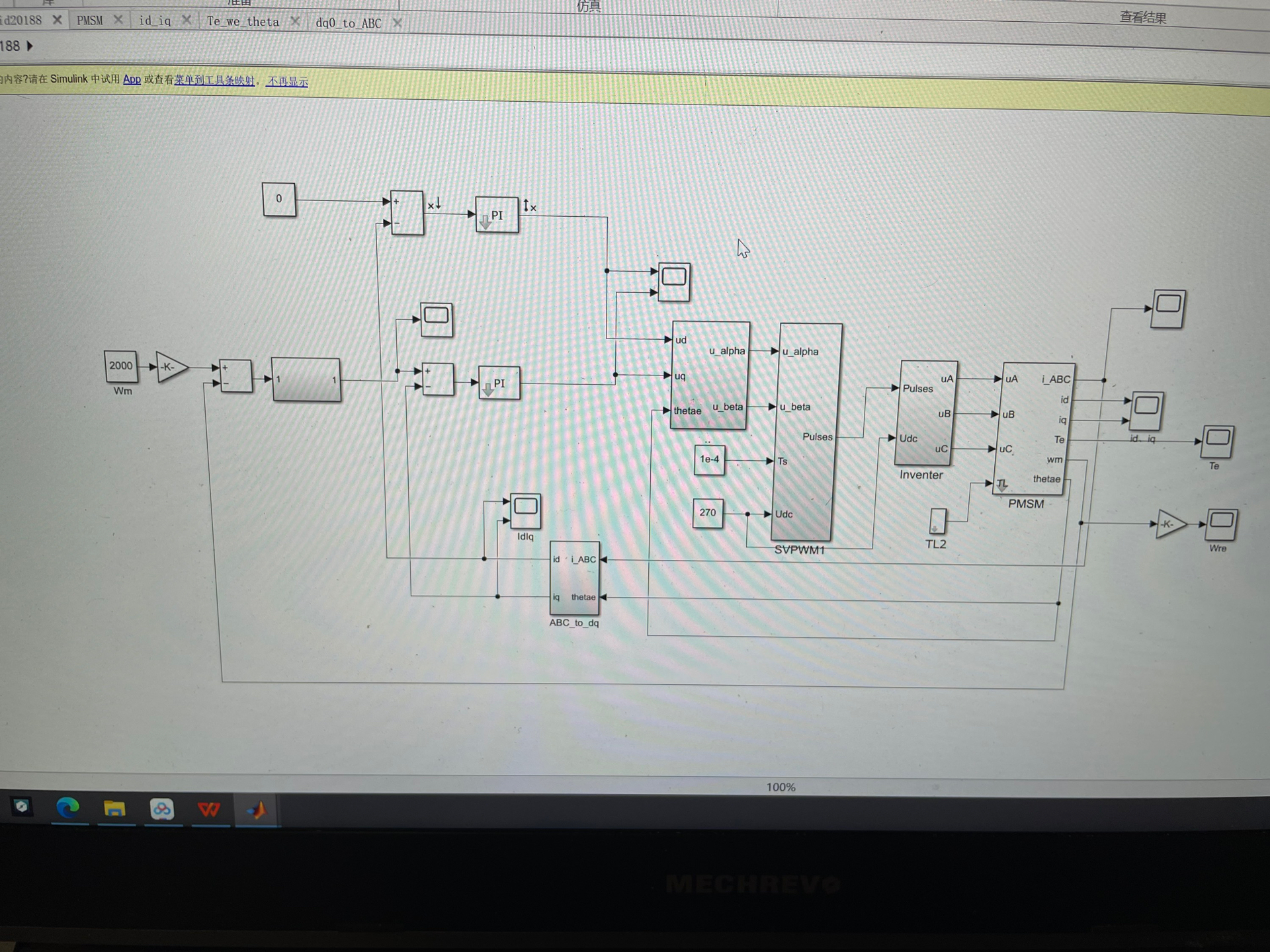This screenshot has height=952, width=1270.
Task: Click the 270 Udc constant block
Action: tap(707, 513)
